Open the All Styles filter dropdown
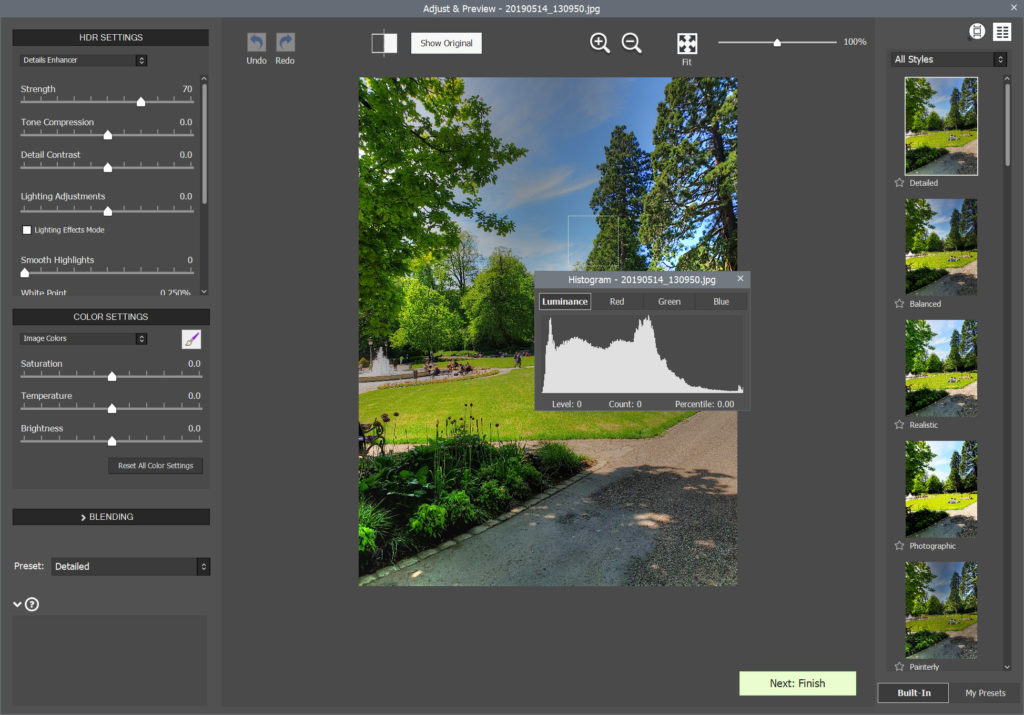Screen dimensions: 1024x715 pyautogui.click(x=948, y=60)
